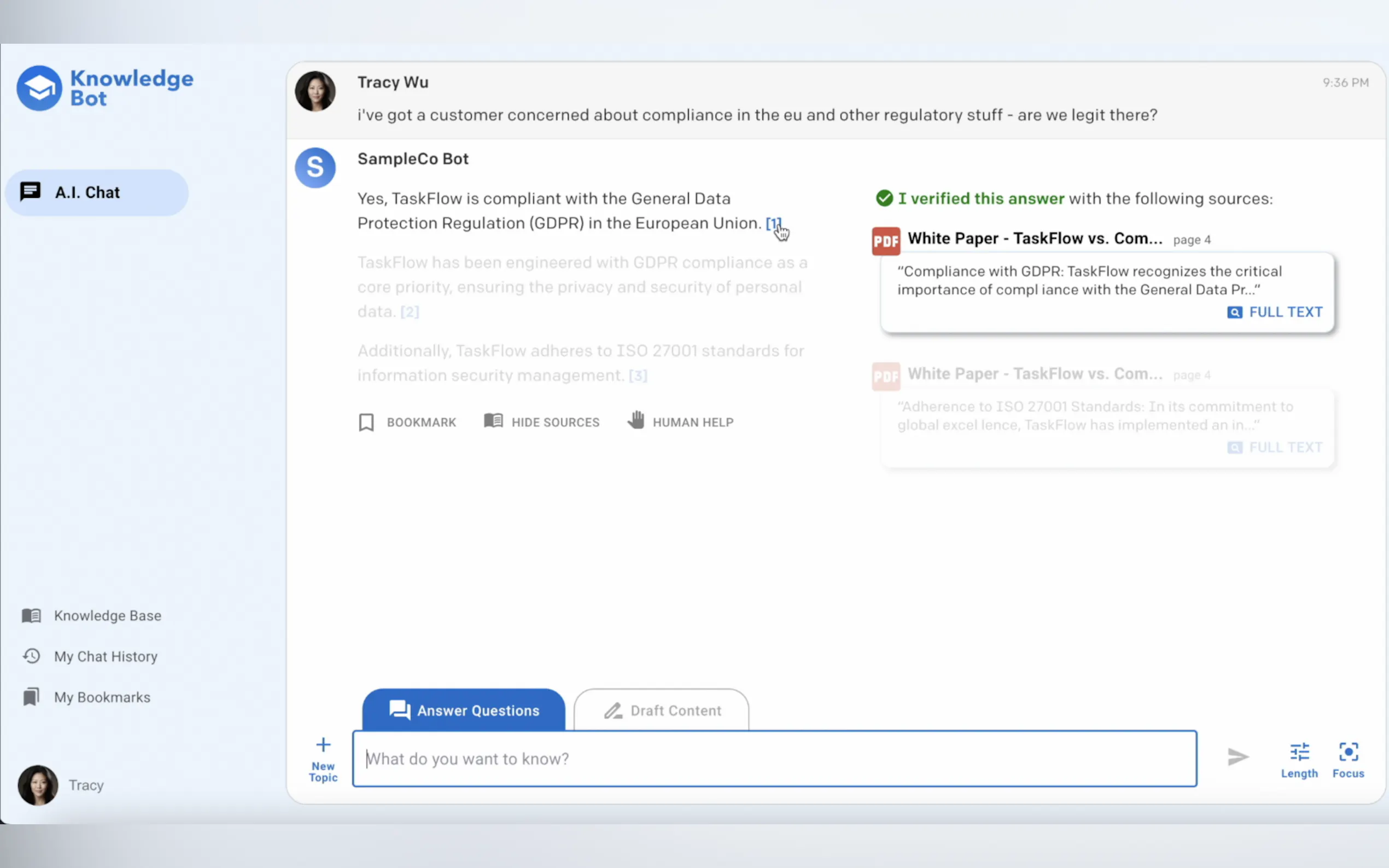1389x868 pixels.
Task: Click Tracy's profile avatar in sidebar
Action: pyautogui.click(x=38, y=785)
